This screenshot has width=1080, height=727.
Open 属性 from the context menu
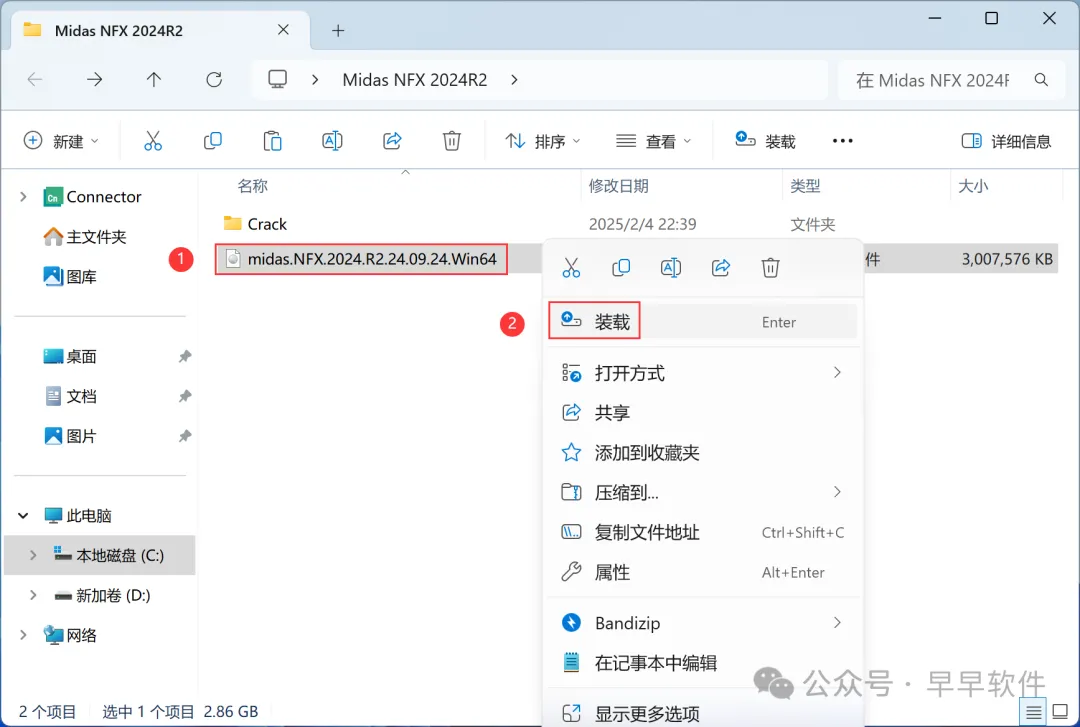point(703,573)
